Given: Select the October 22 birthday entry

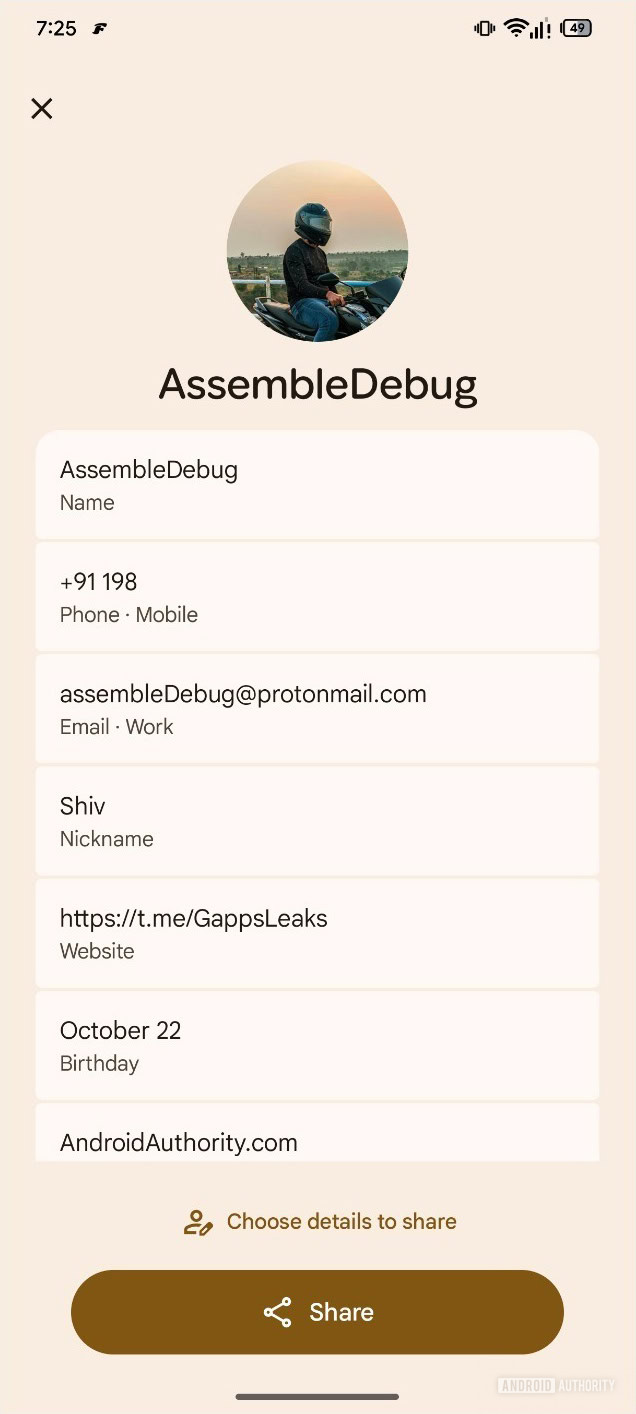Looking at the screenshot, I should click(x=317, y=1045).
